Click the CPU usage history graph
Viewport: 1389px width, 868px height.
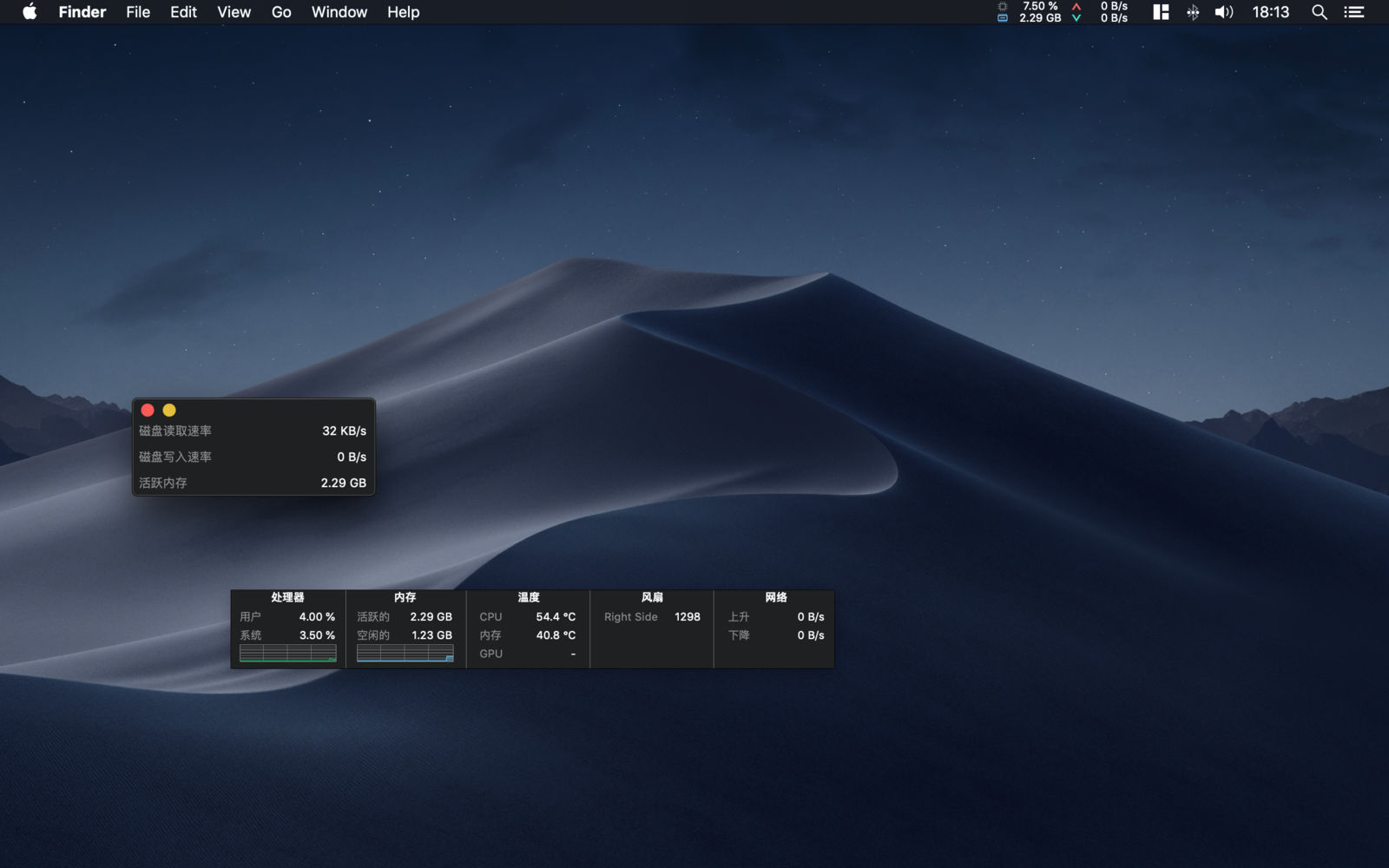(x=287, y=654)
